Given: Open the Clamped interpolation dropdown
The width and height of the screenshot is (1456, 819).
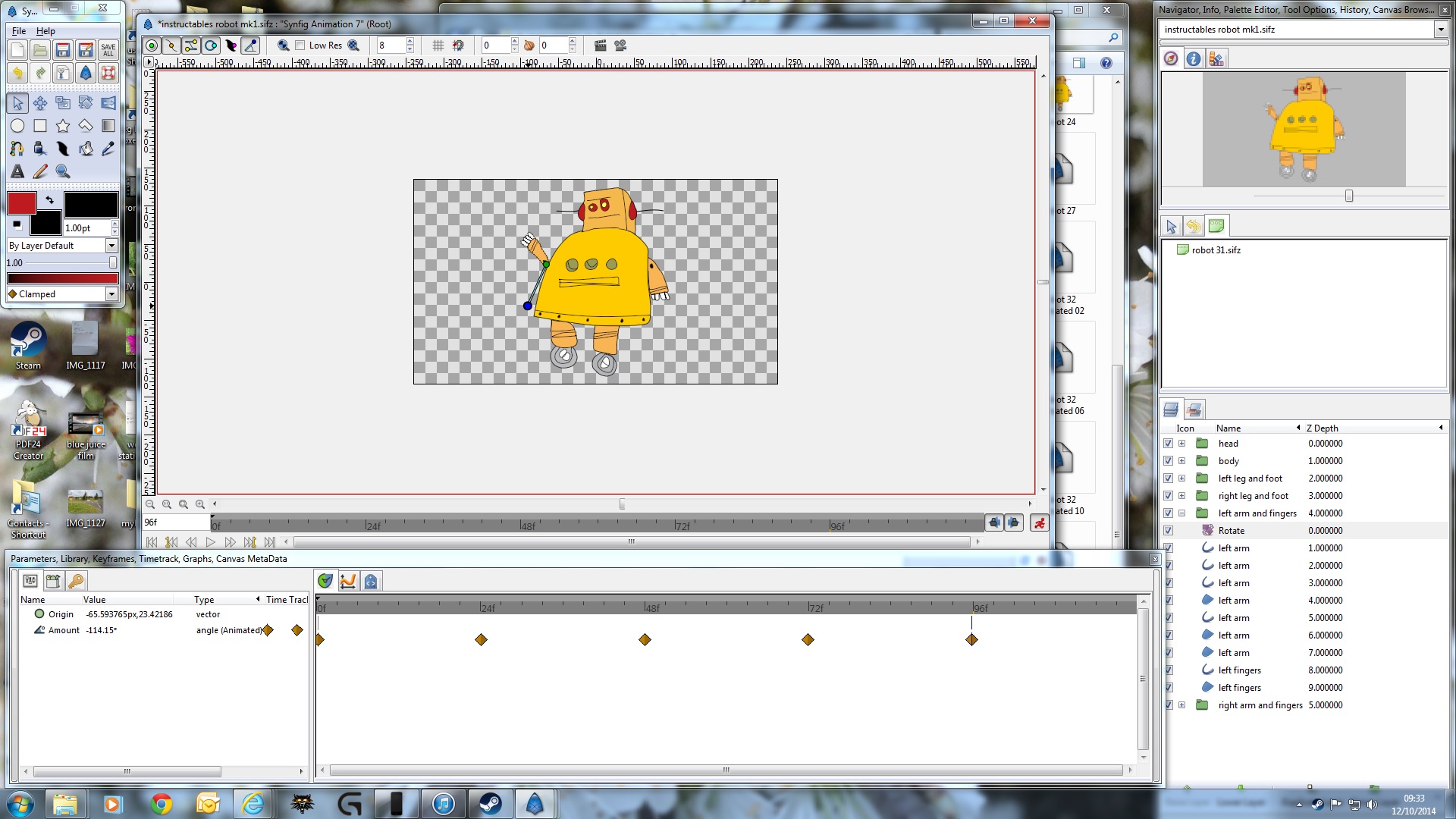Looking at the screenshot, I should pos(111,294).
